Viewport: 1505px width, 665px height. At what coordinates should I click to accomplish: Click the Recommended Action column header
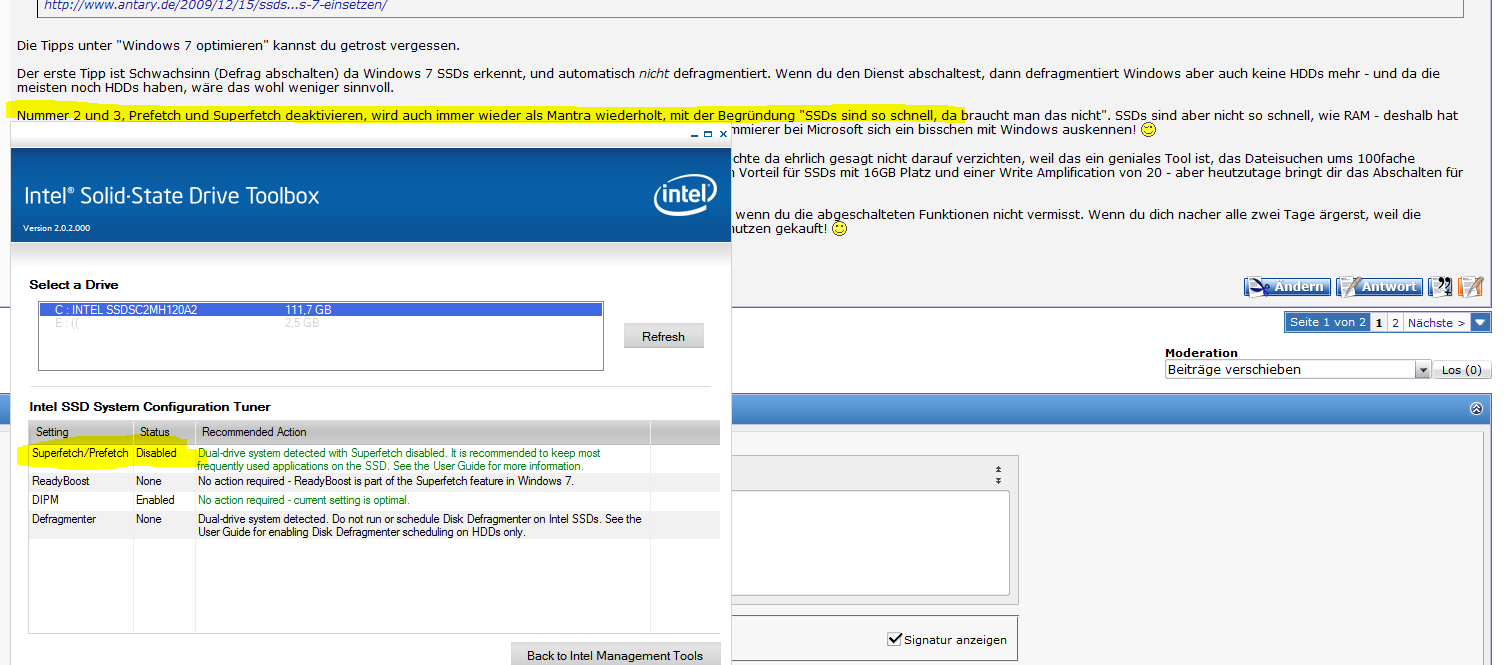pyautogui.click(x=422, y=432)
